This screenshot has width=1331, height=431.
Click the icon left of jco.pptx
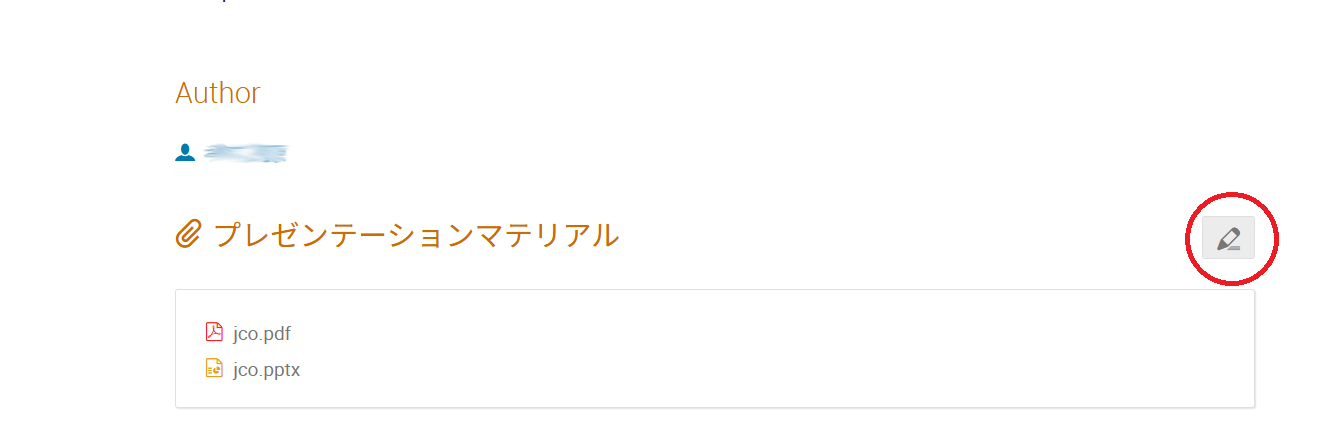pos(214,368)
